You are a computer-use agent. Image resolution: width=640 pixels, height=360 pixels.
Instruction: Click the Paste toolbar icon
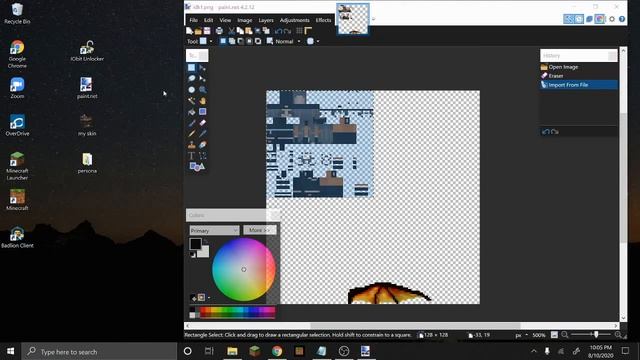249,31
